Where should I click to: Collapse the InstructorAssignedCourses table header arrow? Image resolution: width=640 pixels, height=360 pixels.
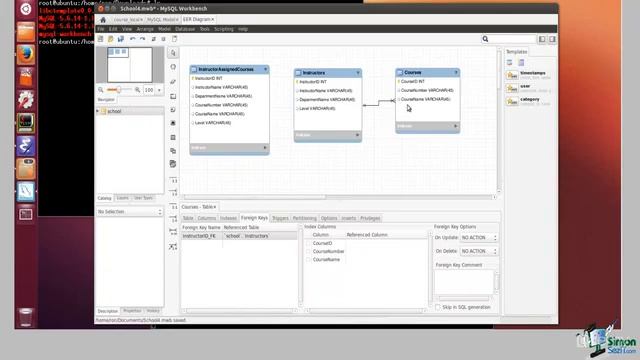[265, 69]
